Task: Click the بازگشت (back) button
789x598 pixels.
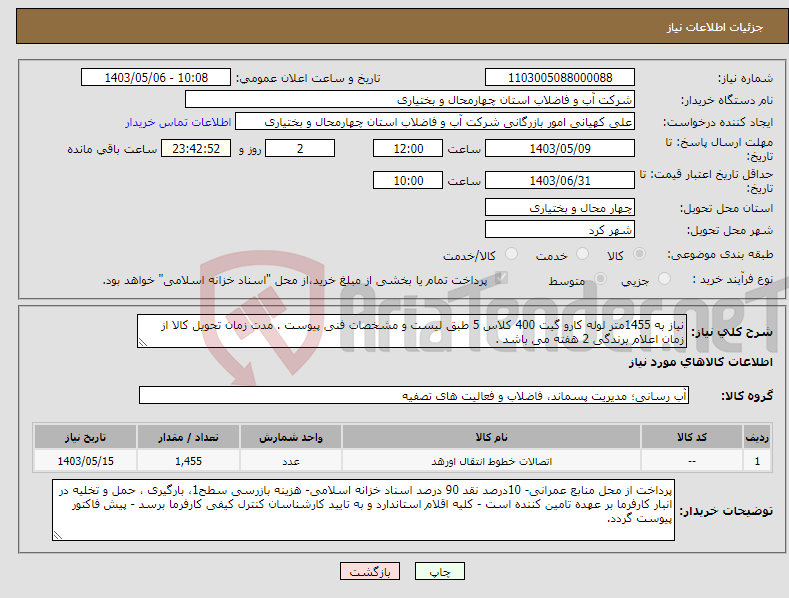Action: point(370,571)
